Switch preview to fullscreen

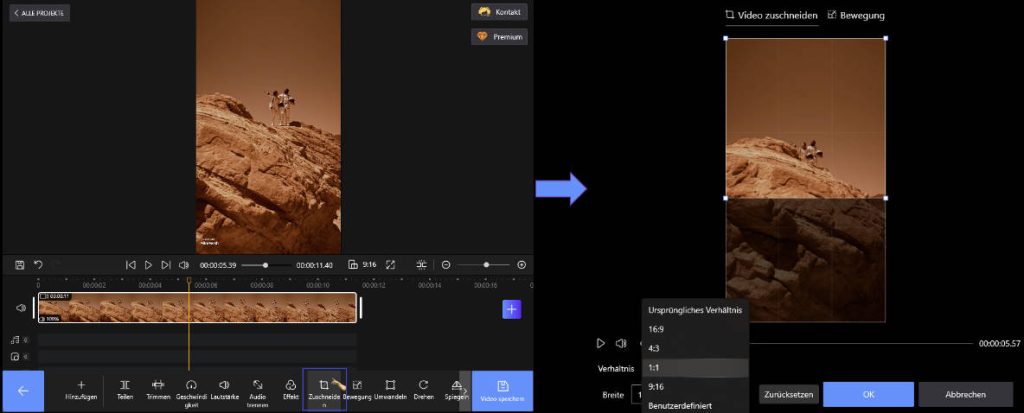[x=391, y=265]
